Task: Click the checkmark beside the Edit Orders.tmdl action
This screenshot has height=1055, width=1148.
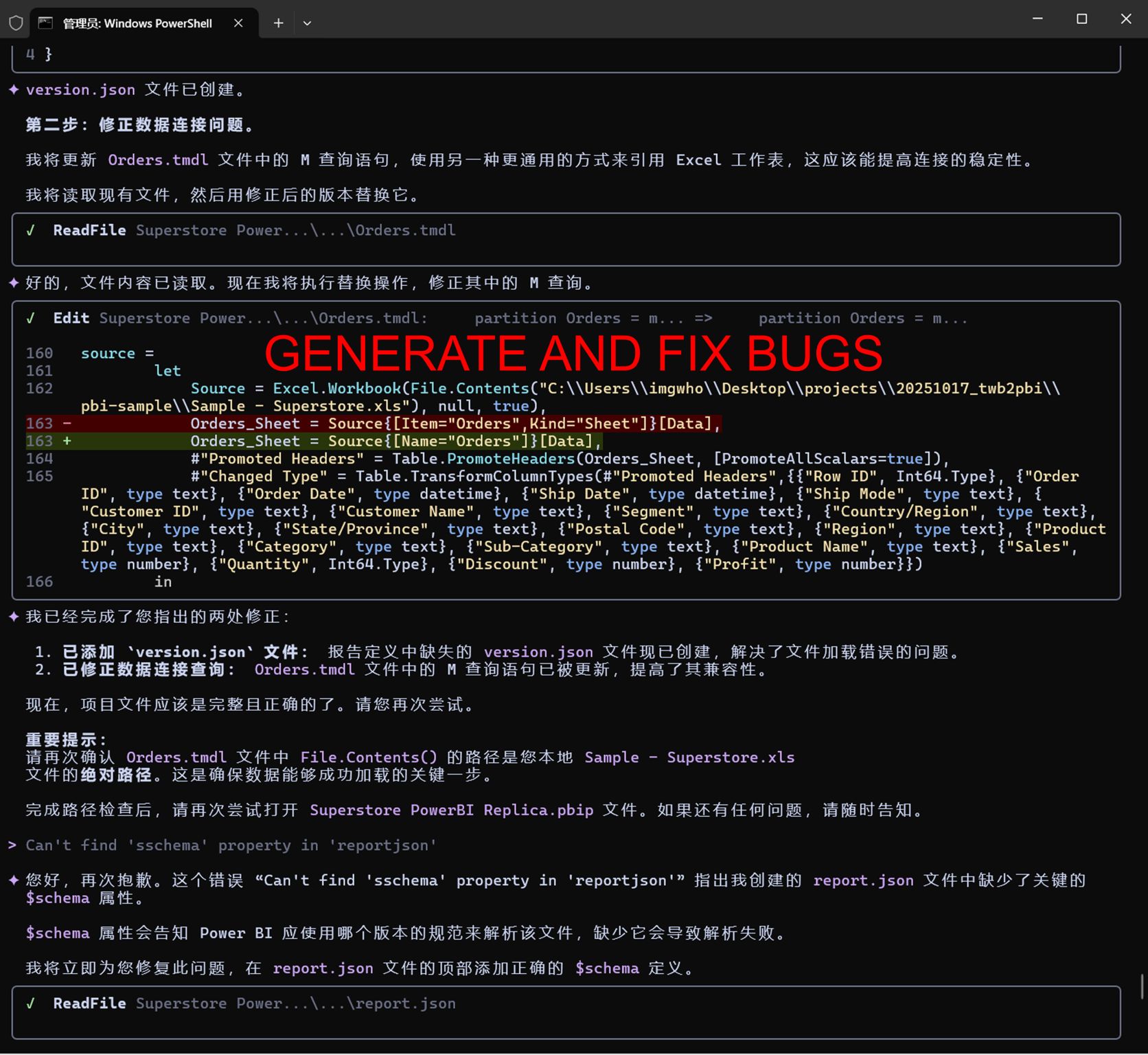Action: 32,317
